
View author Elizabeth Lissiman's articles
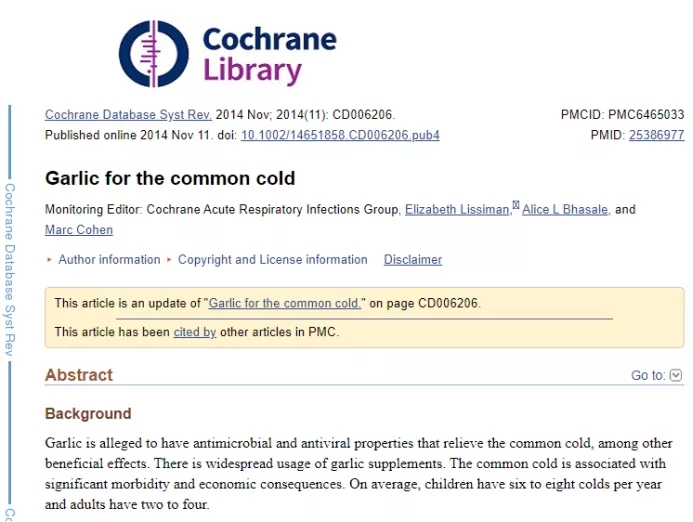[457, 209]
